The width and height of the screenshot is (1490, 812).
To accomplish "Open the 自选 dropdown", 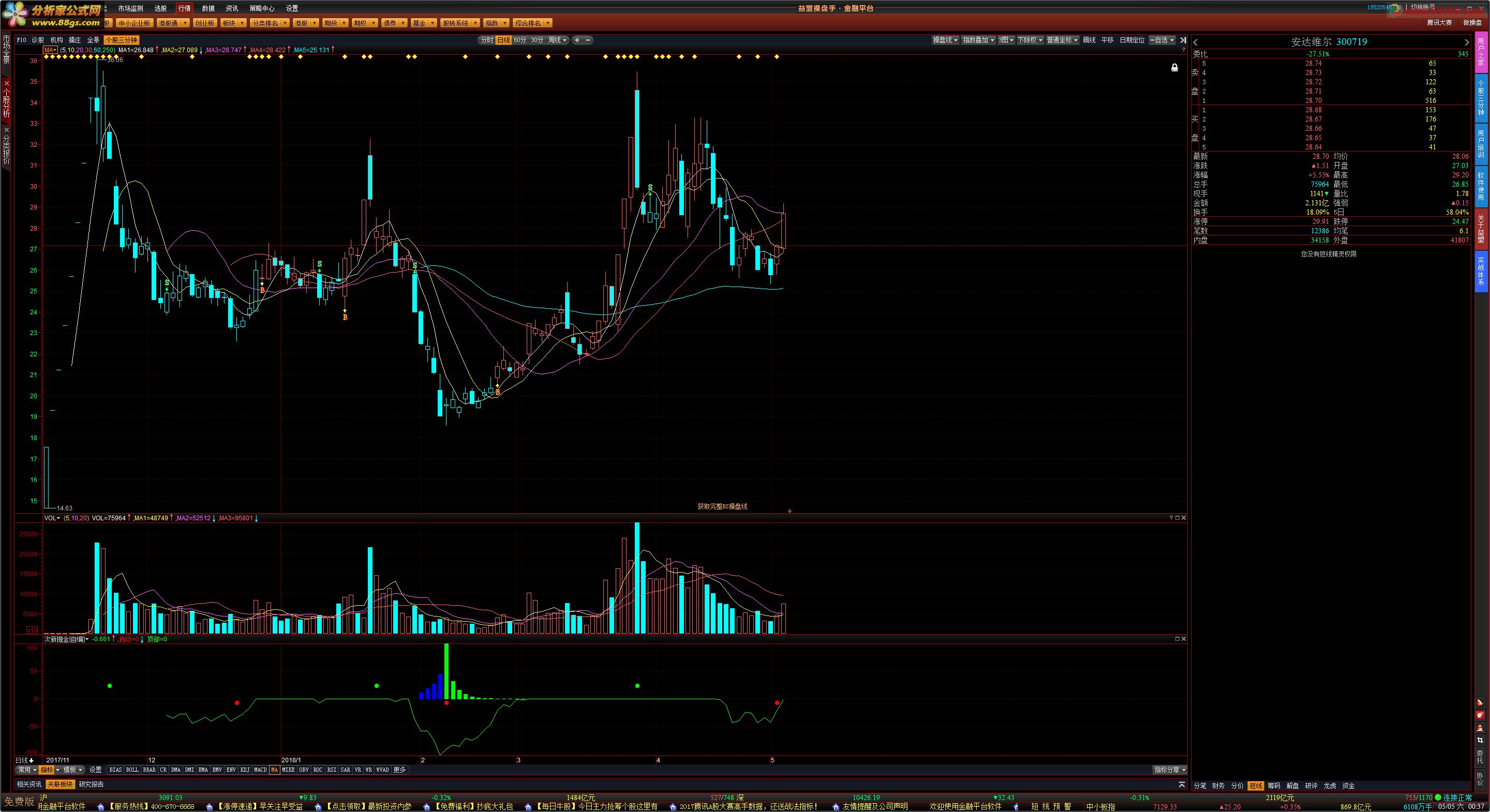I will [x=1162, y=40].
